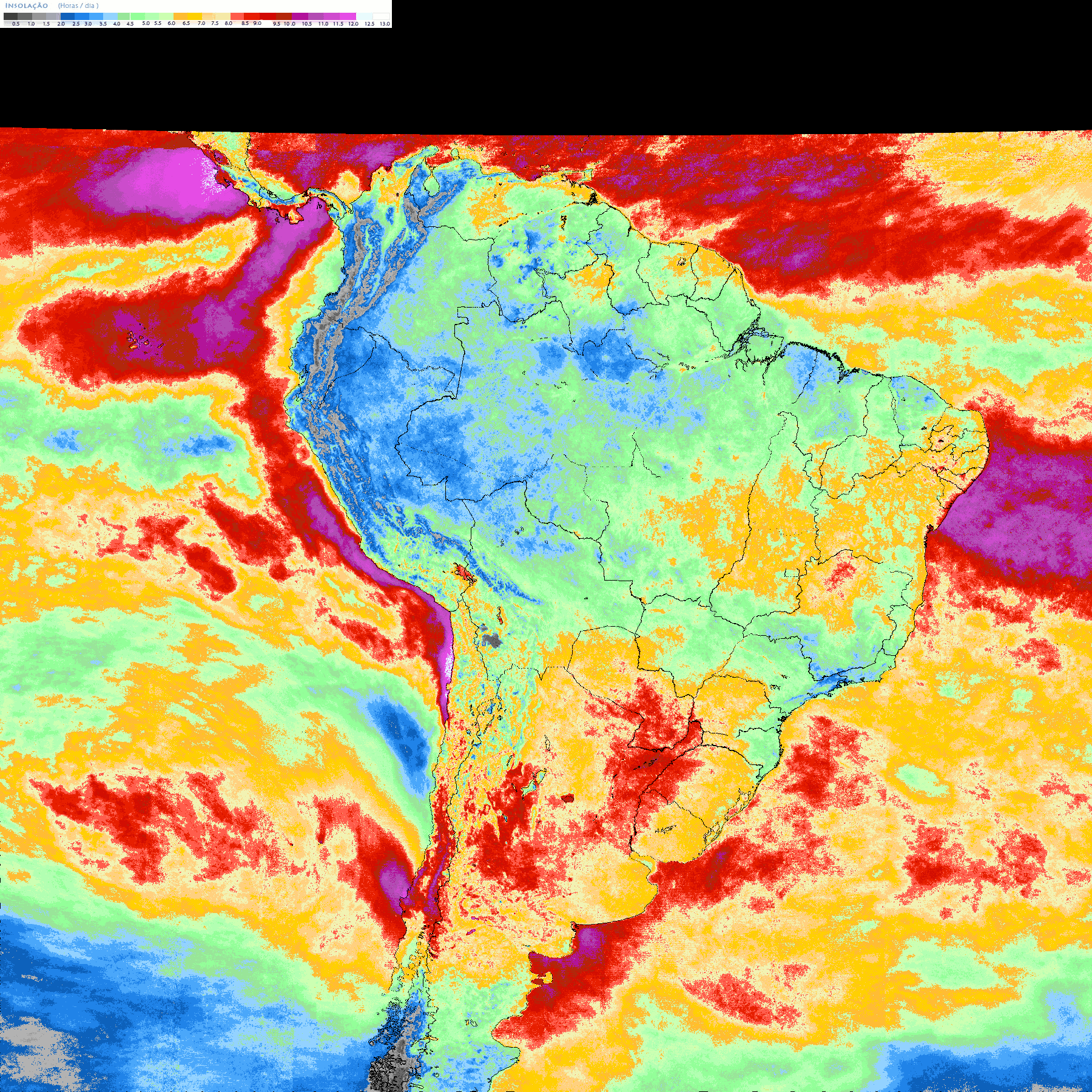
Task: Select the 4.0 legend value
Action: pyautogui.click(x=116, y=24)
